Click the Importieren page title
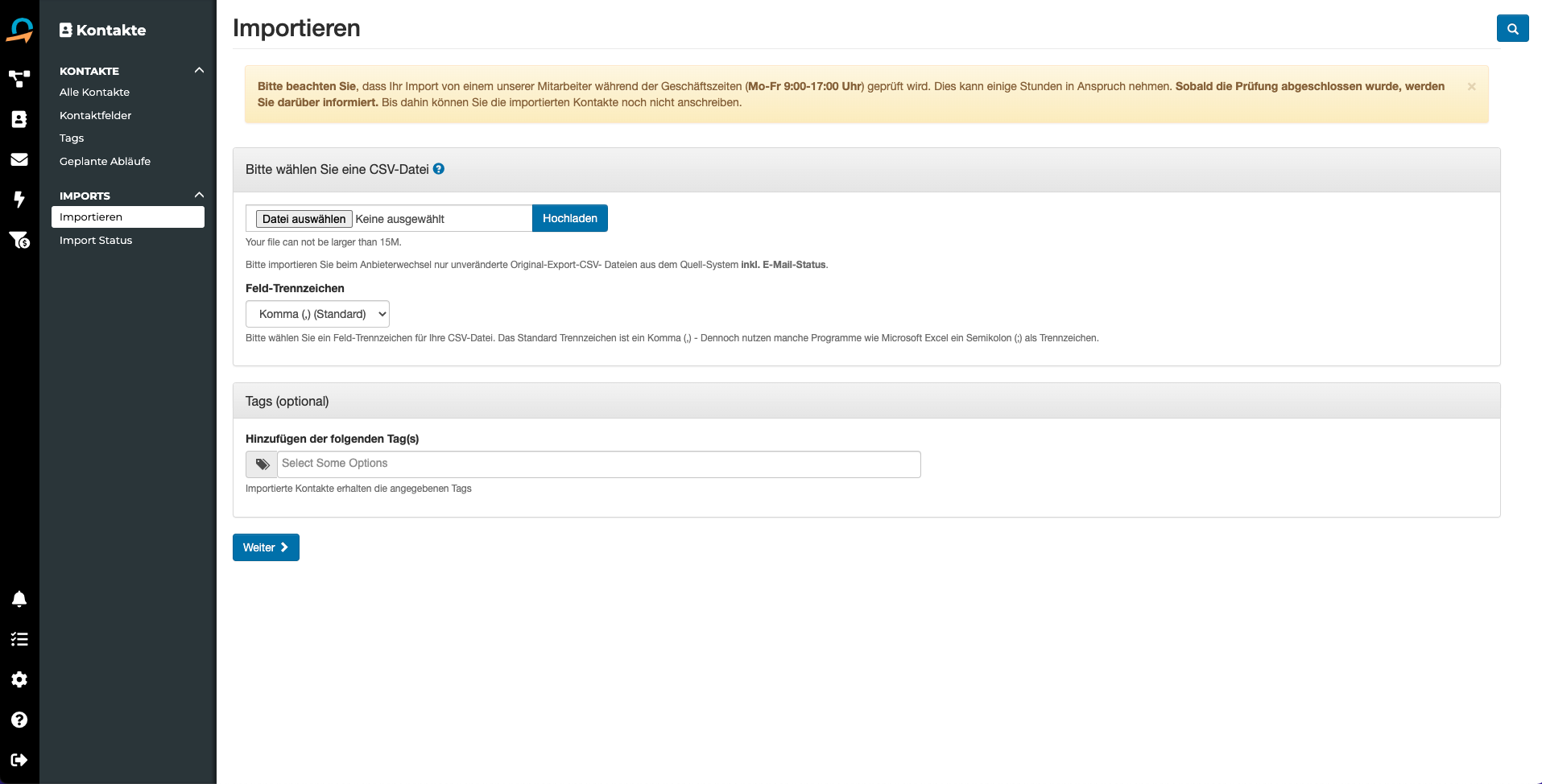Viewport: 1542px width, 784px height. click(296, 28)
